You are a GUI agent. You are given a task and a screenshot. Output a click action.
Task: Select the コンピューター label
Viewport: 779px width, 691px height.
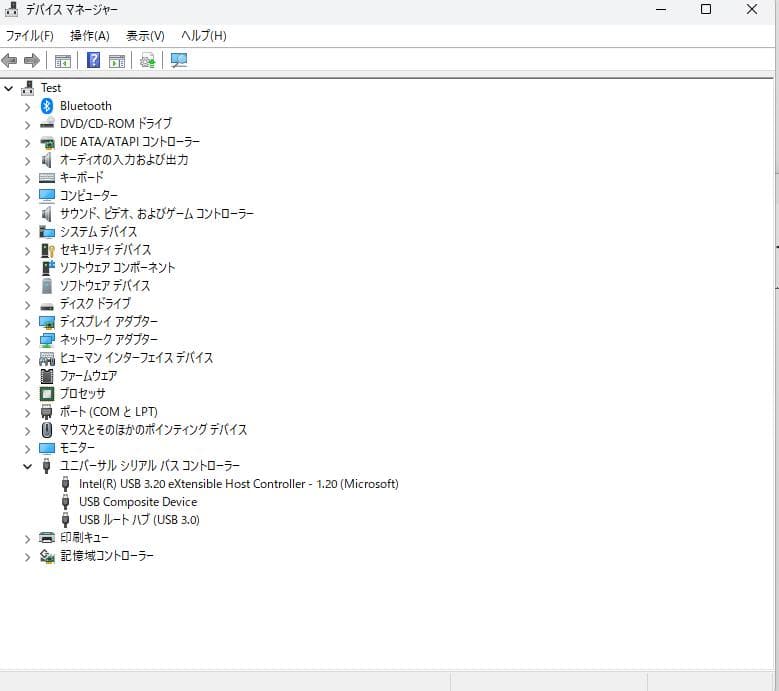click(x=89, y=196)
